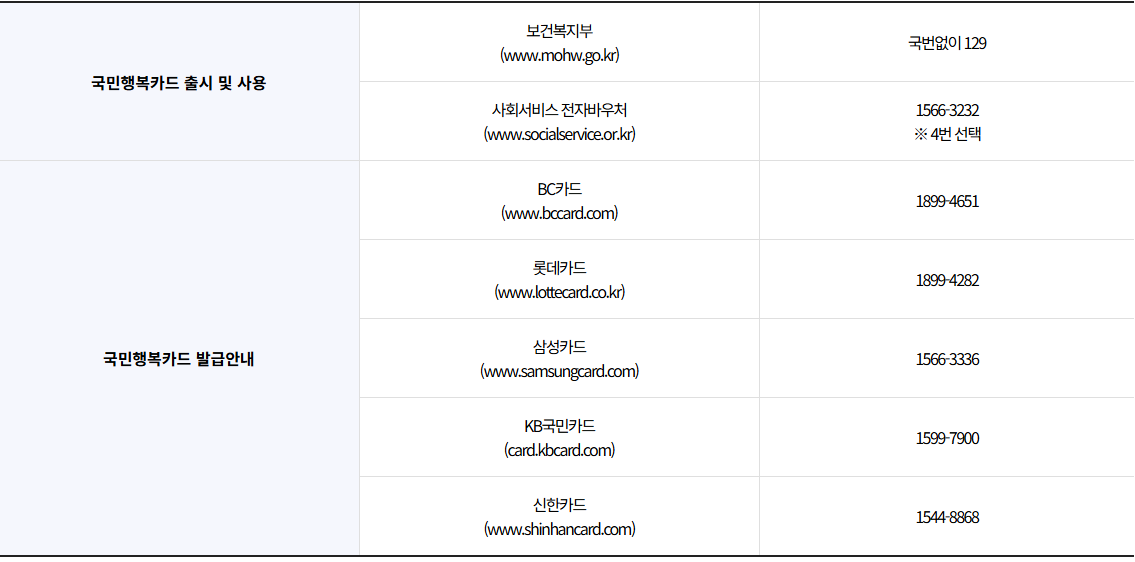Image resolution: width=1135 pixels, height=562 pixels.
Task: Select the 보건복지부 organization name
Action: click(559, 31)
